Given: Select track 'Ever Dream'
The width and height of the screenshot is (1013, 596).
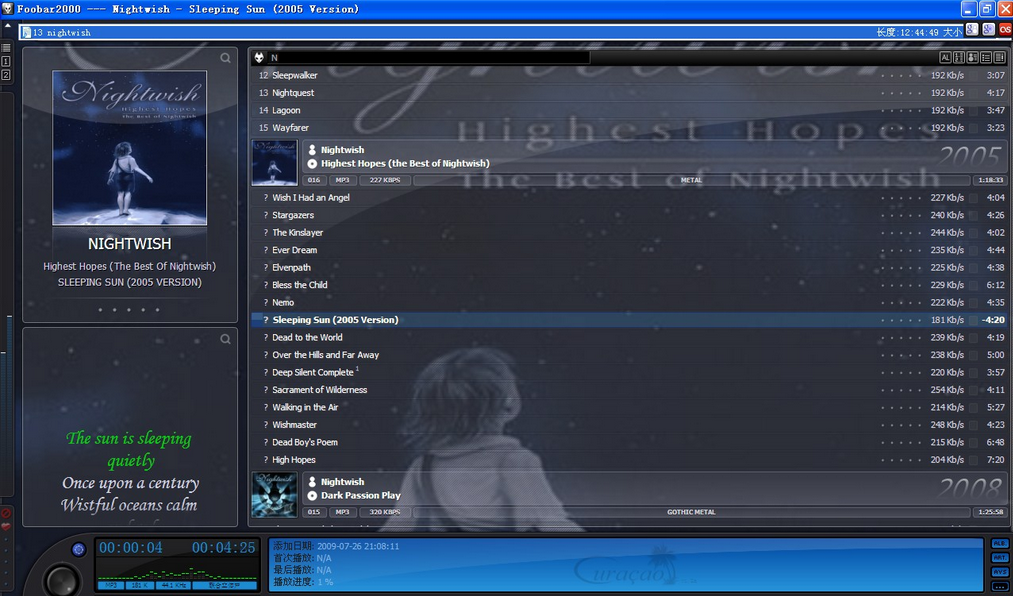Looking at the screenshot, I should pyautogui.click(x=629, y=250).
